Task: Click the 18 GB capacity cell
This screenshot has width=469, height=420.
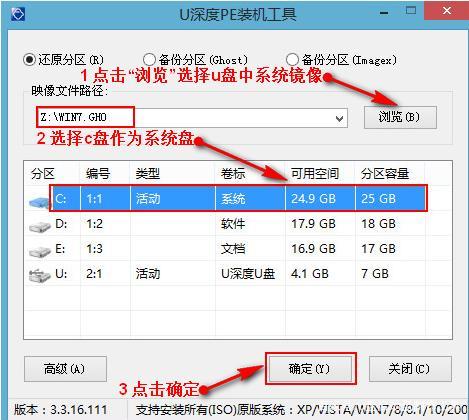Action: (378, 224)
